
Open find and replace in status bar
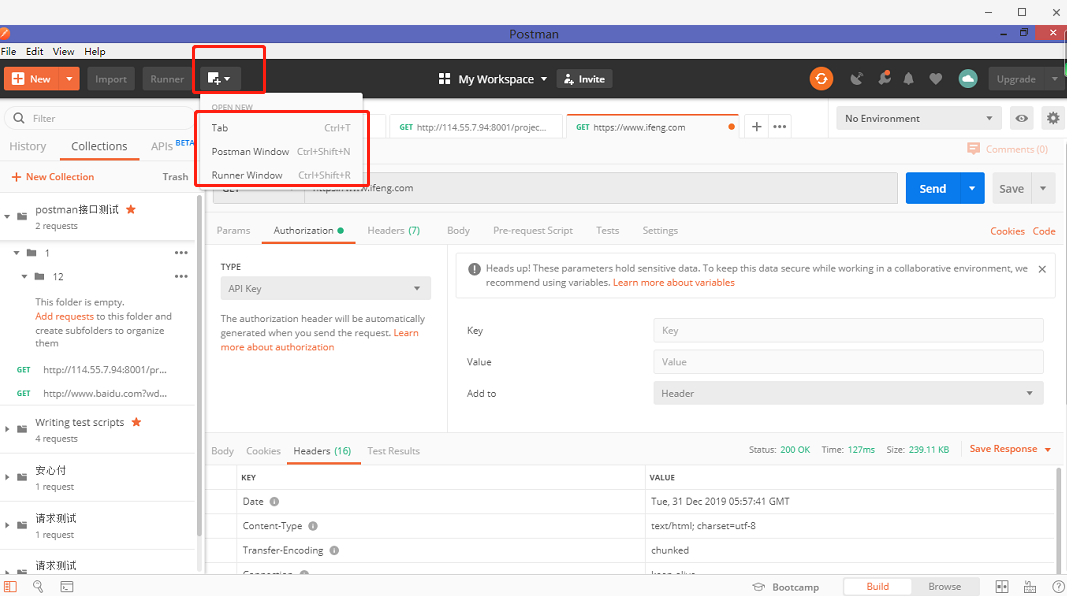38,586
